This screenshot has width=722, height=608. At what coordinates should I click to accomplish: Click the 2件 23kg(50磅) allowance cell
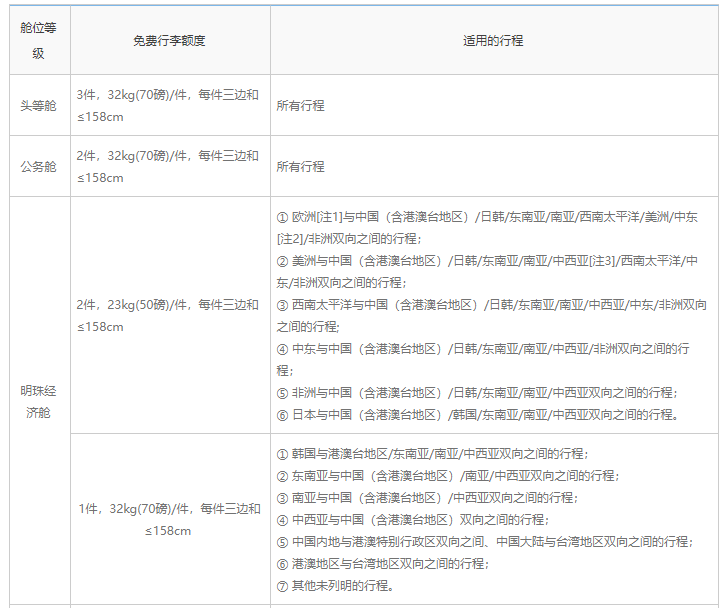pos(168,315)
